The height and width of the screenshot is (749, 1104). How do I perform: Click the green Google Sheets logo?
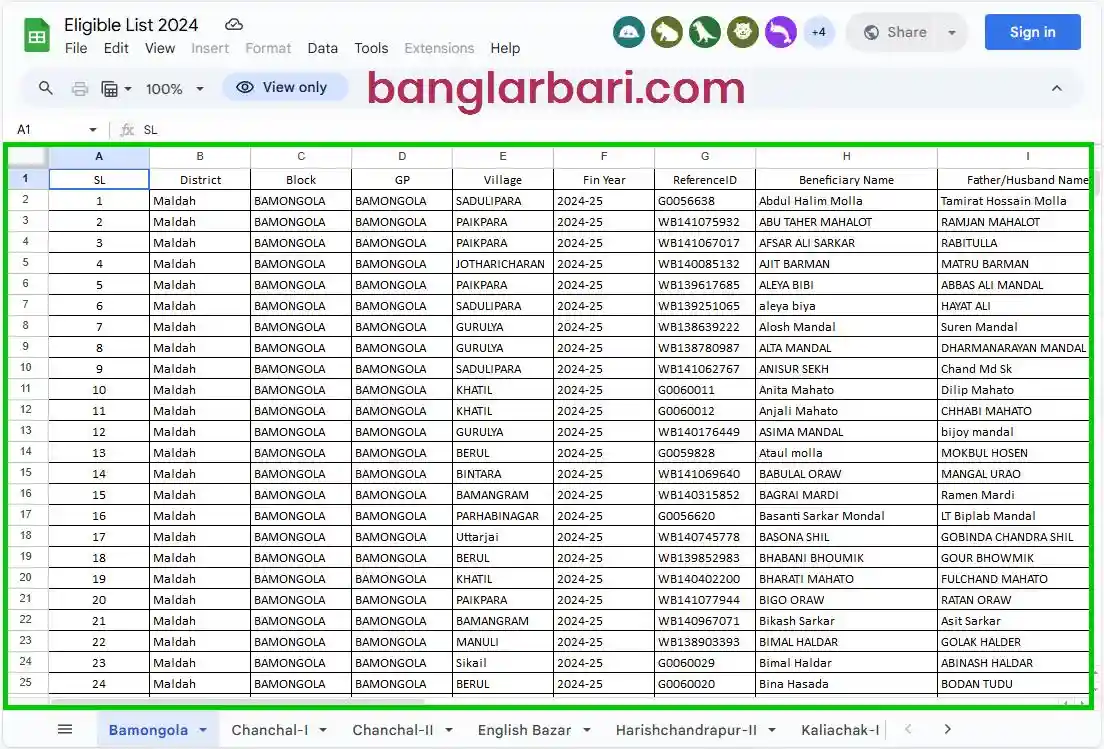click(x=36, y=34)
